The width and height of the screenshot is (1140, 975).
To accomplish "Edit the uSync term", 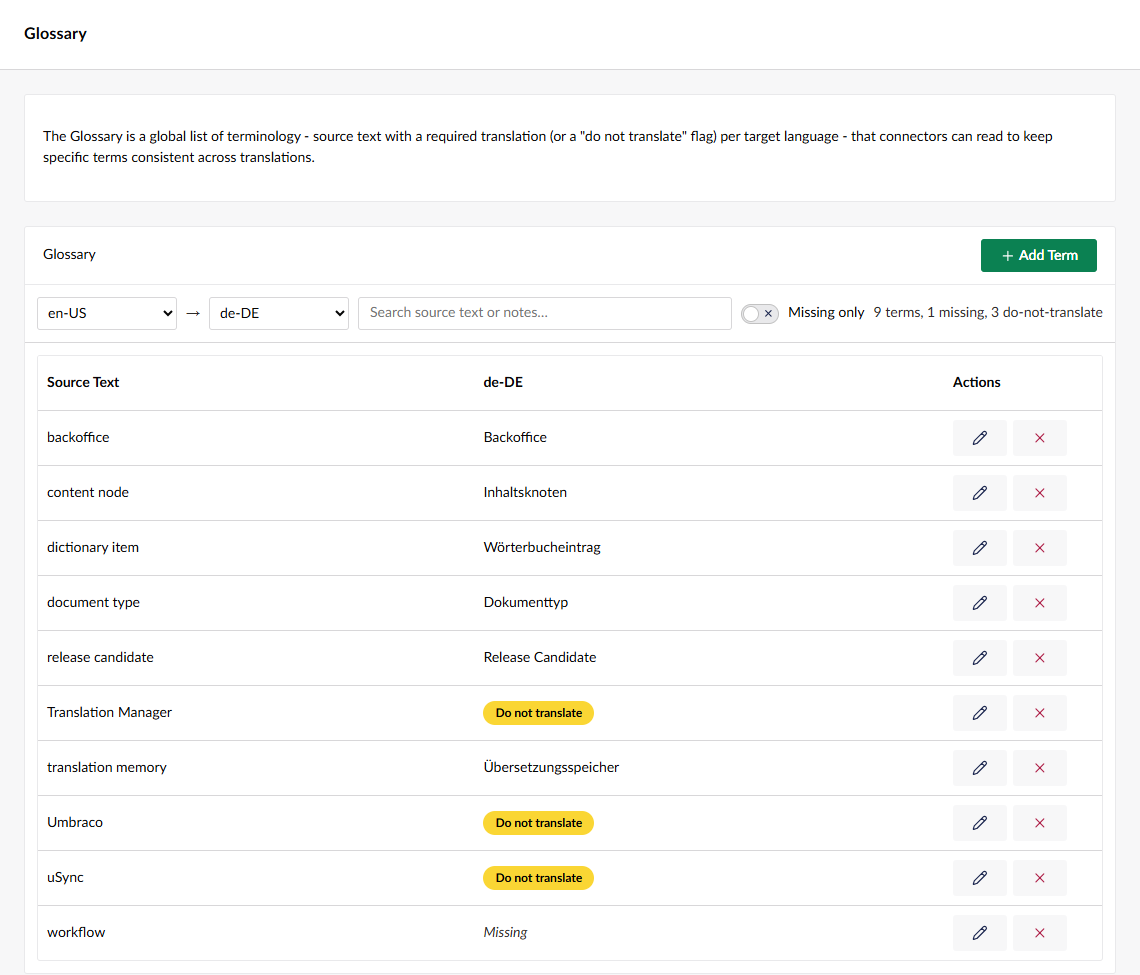I will click(x=979, y=878).
